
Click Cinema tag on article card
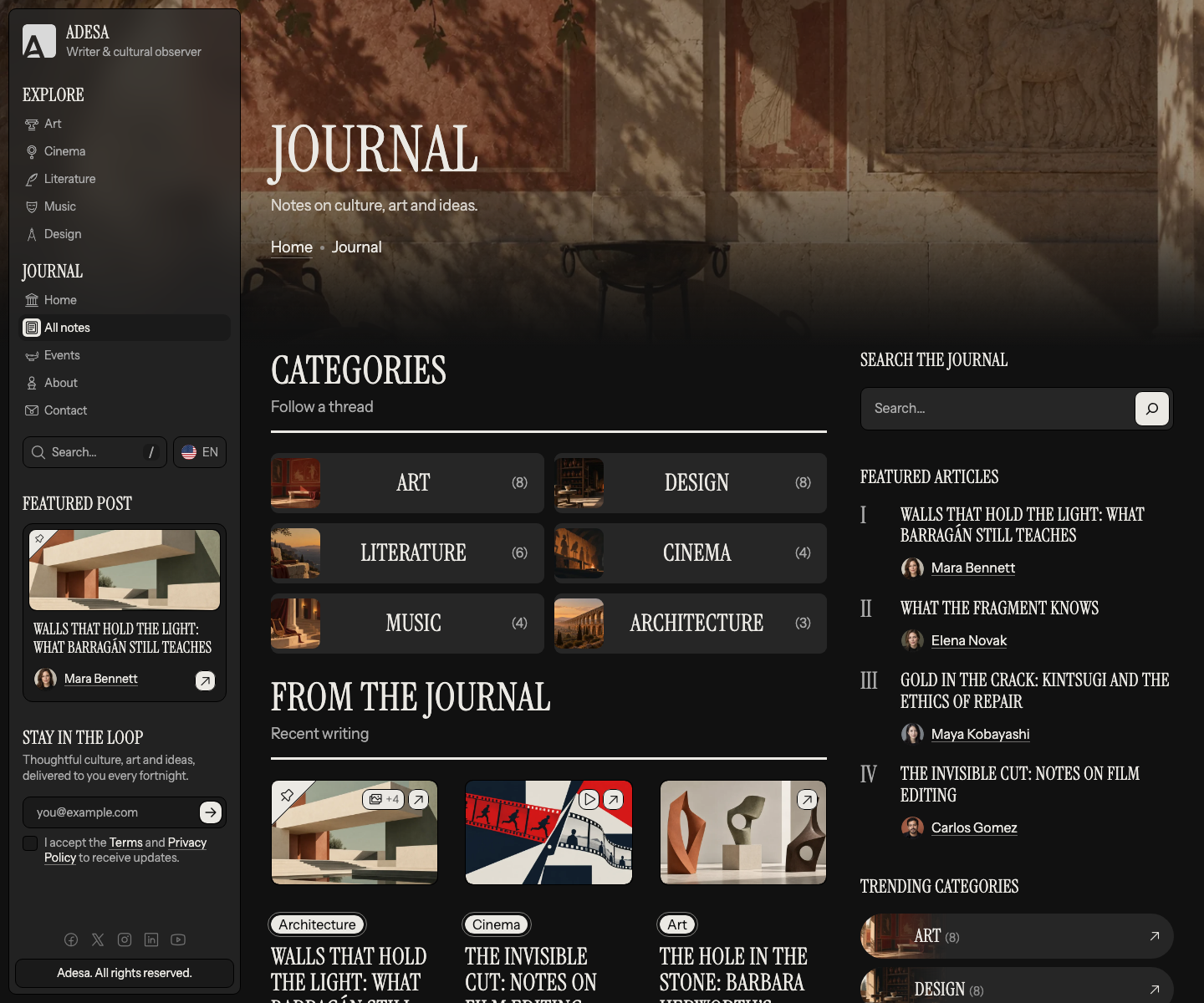497,924
